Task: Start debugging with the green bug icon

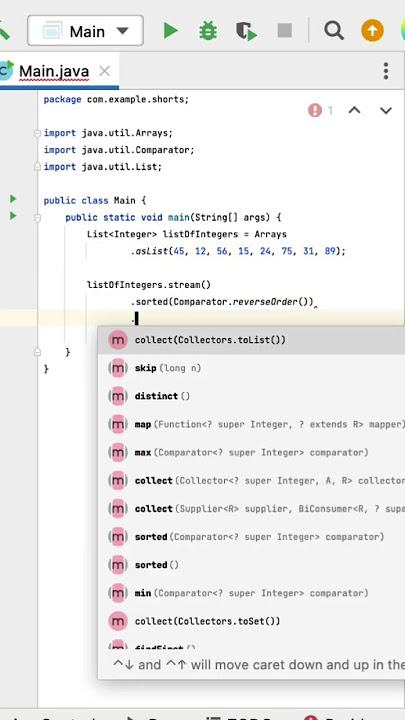Action: coord(208,31)
